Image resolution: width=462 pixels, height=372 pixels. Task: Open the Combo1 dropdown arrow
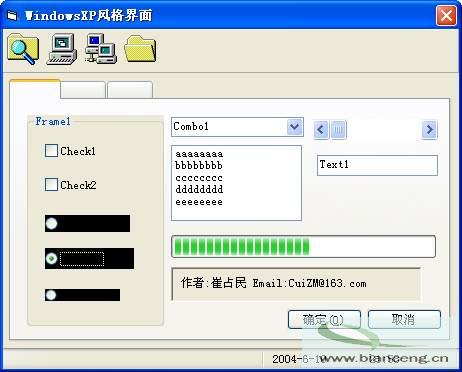294,127
